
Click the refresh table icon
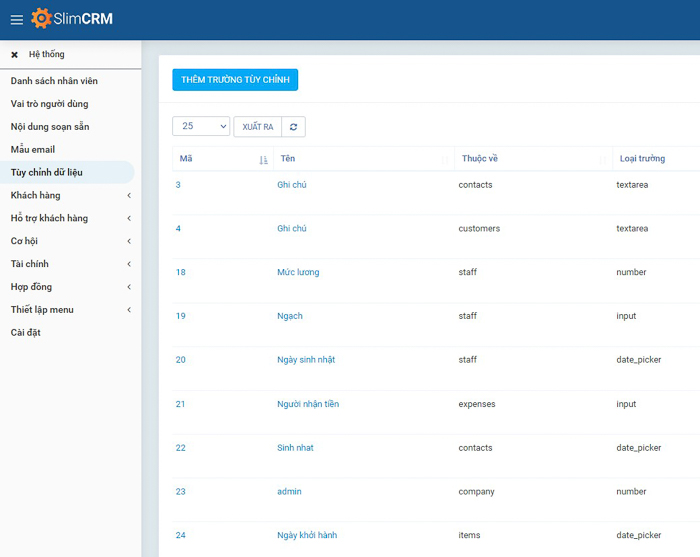pos(293,127)
